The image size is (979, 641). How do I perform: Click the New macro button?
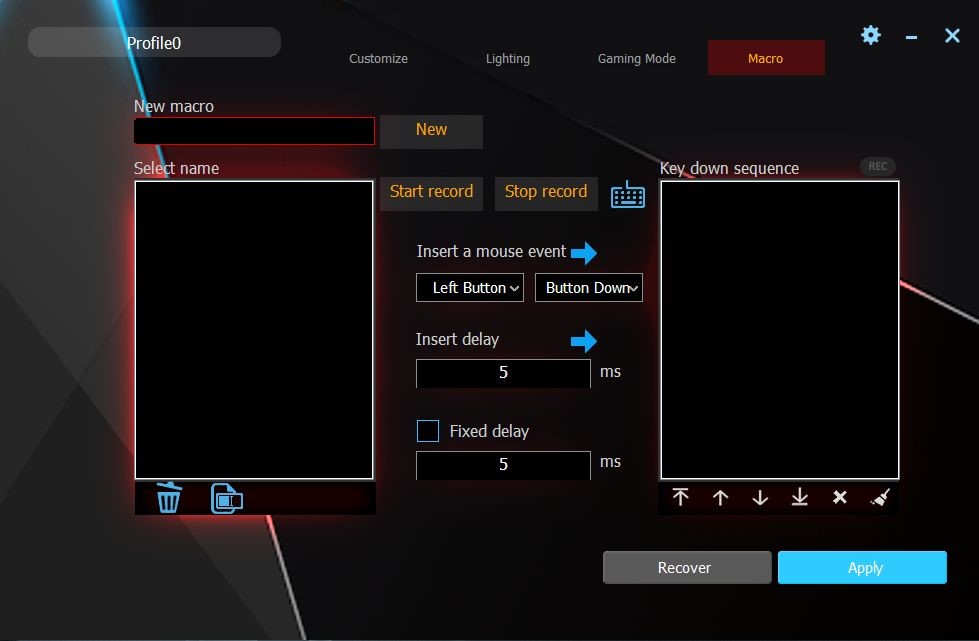431,131
